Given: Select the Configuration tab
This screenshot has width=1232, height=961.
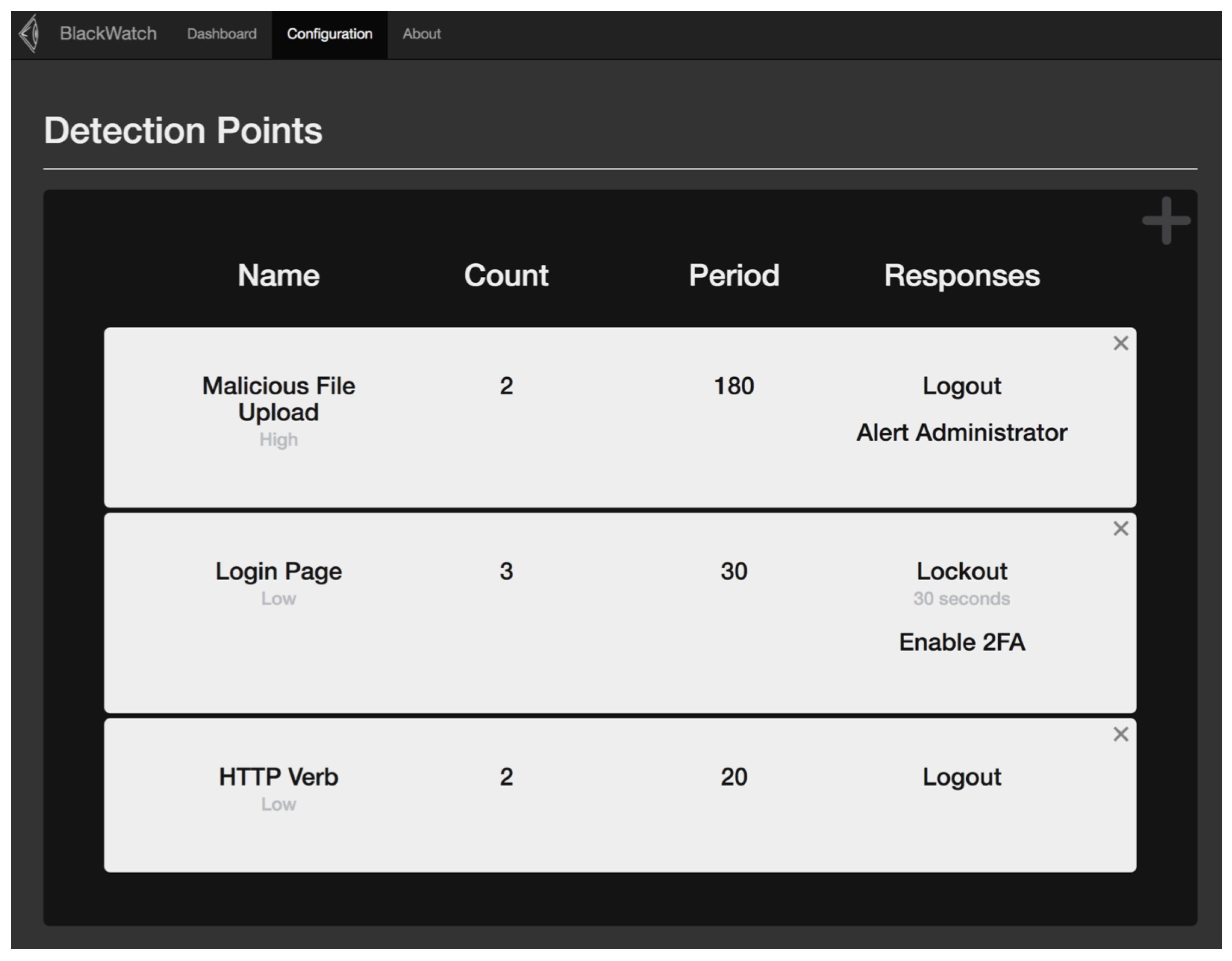Looking at the screenshot, I should (329, 34).
